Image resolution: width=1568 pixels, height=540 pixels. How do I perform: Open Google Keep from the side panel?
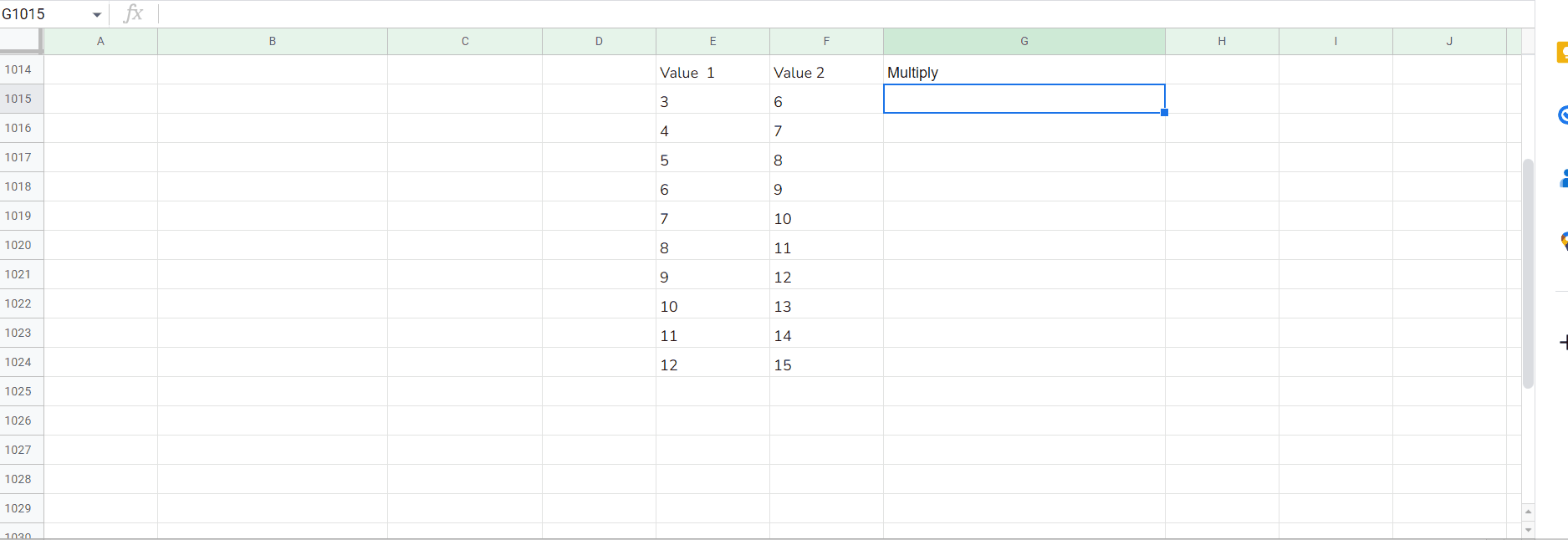coord(1562,53)
